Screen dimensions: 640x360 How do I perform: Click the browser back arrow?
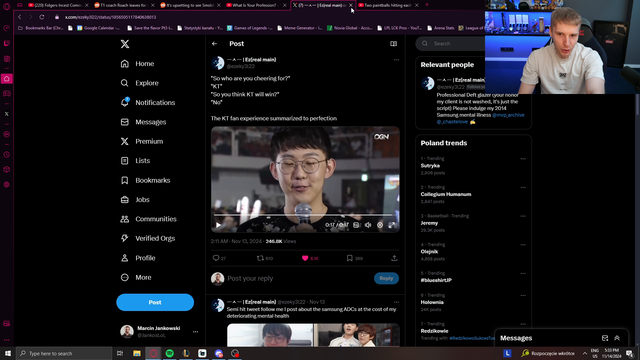coord(20,17)
